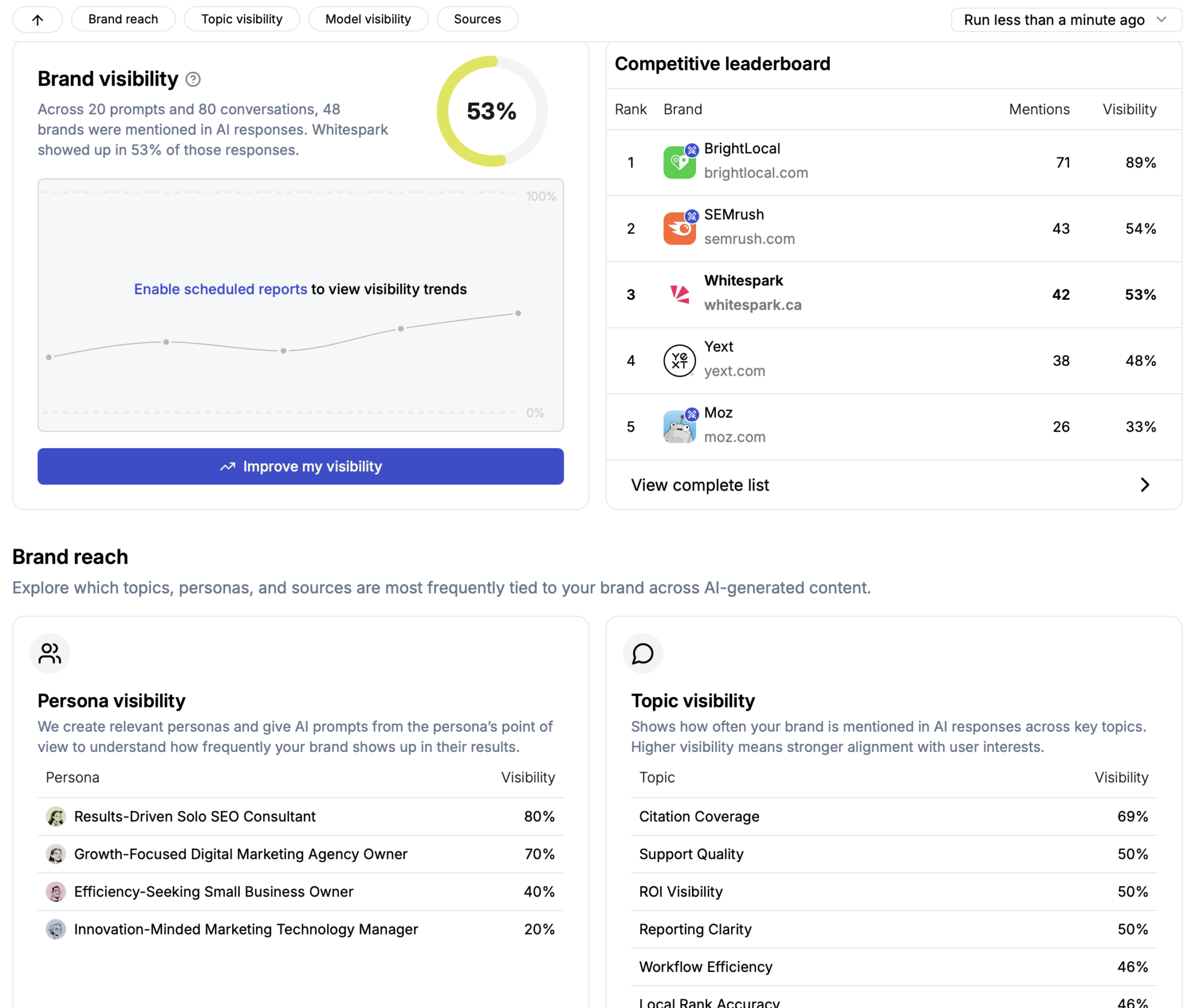
Task: Jump to the Brand reach section tab
Action: tap(123, 19)
